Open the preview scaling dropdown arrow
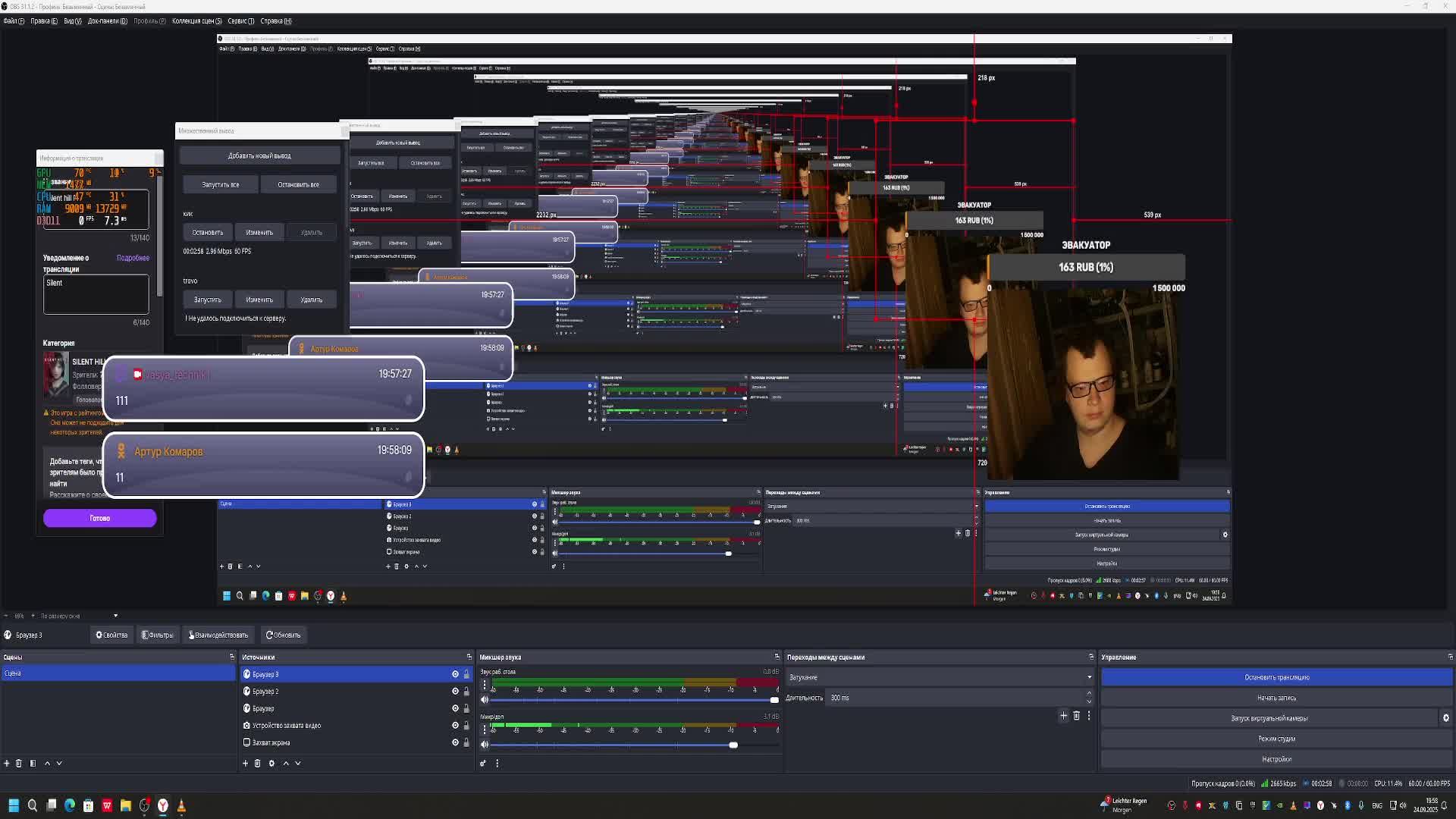The width and height of the screenshot is (1456, 819). tap(115, 616)
